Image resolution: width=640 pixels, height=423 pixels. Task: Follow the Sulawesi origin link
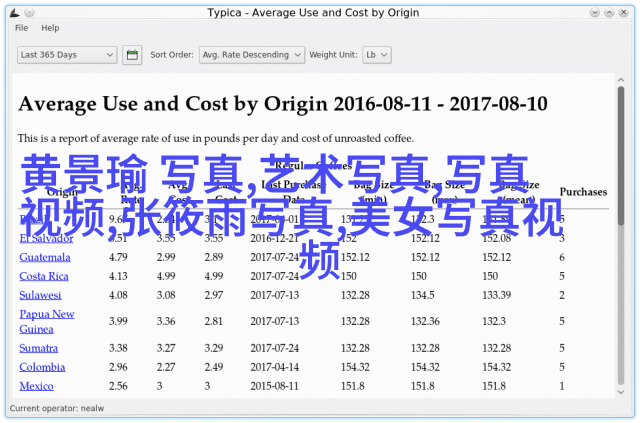[x=41, y=295]
